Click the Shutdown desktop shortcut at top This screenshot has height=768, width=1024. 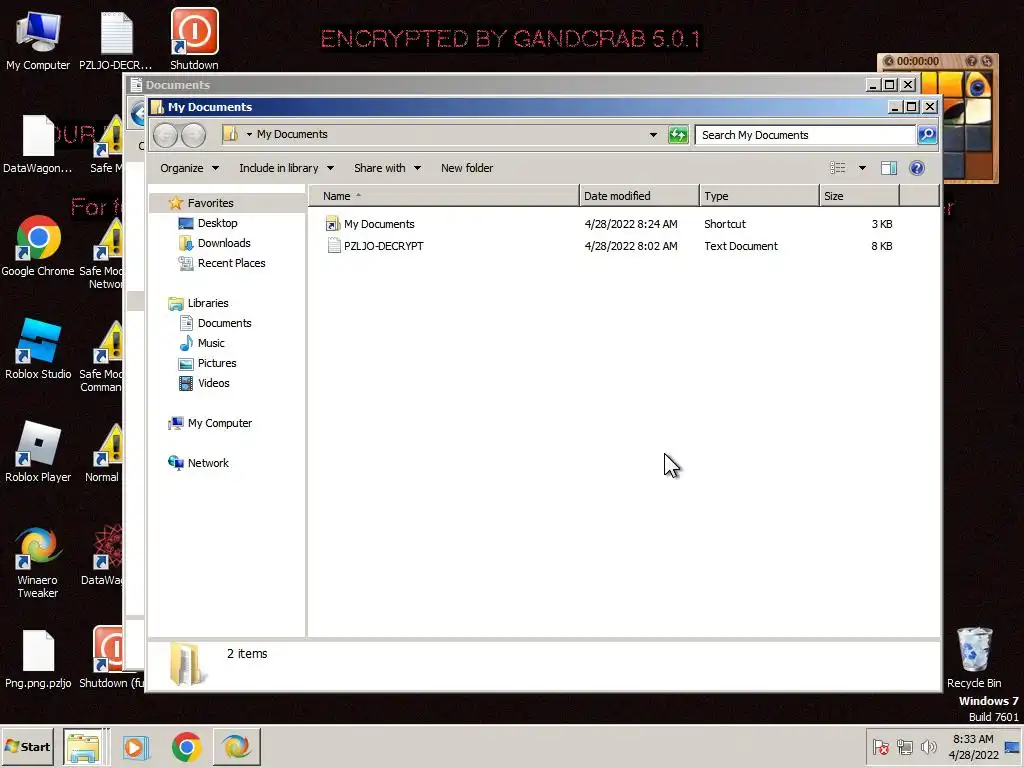(x=194, y=39)
